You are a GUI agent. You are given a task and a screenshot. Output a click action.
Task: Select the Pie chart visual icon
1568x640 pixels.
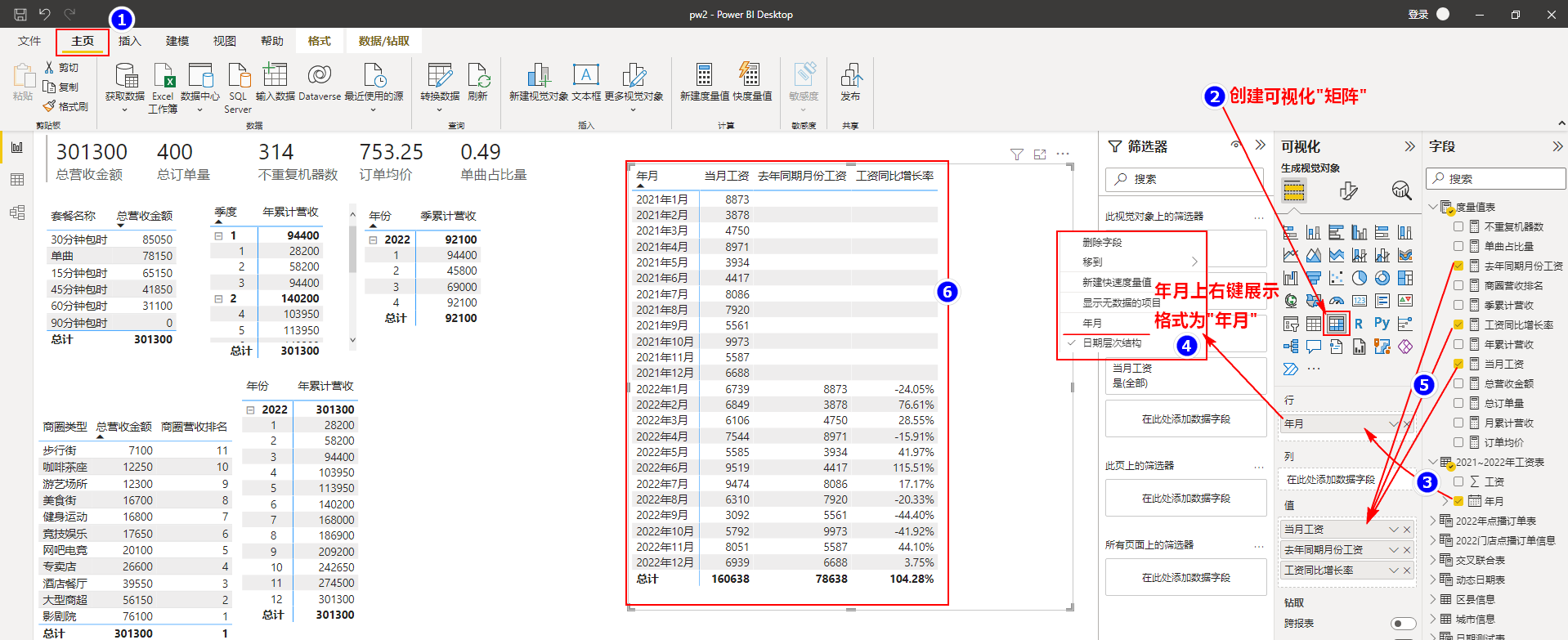pos(1359,278)
